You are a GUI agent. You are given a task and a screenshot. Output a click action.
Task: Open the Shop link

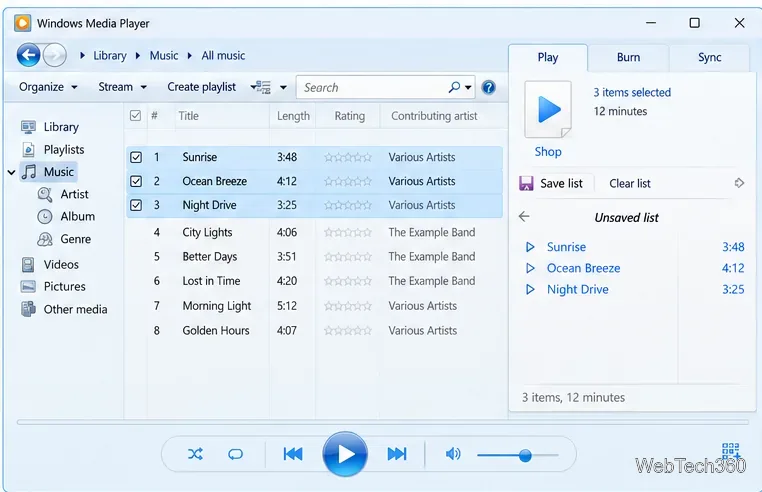pyautogui.click(x=548, y=152)
